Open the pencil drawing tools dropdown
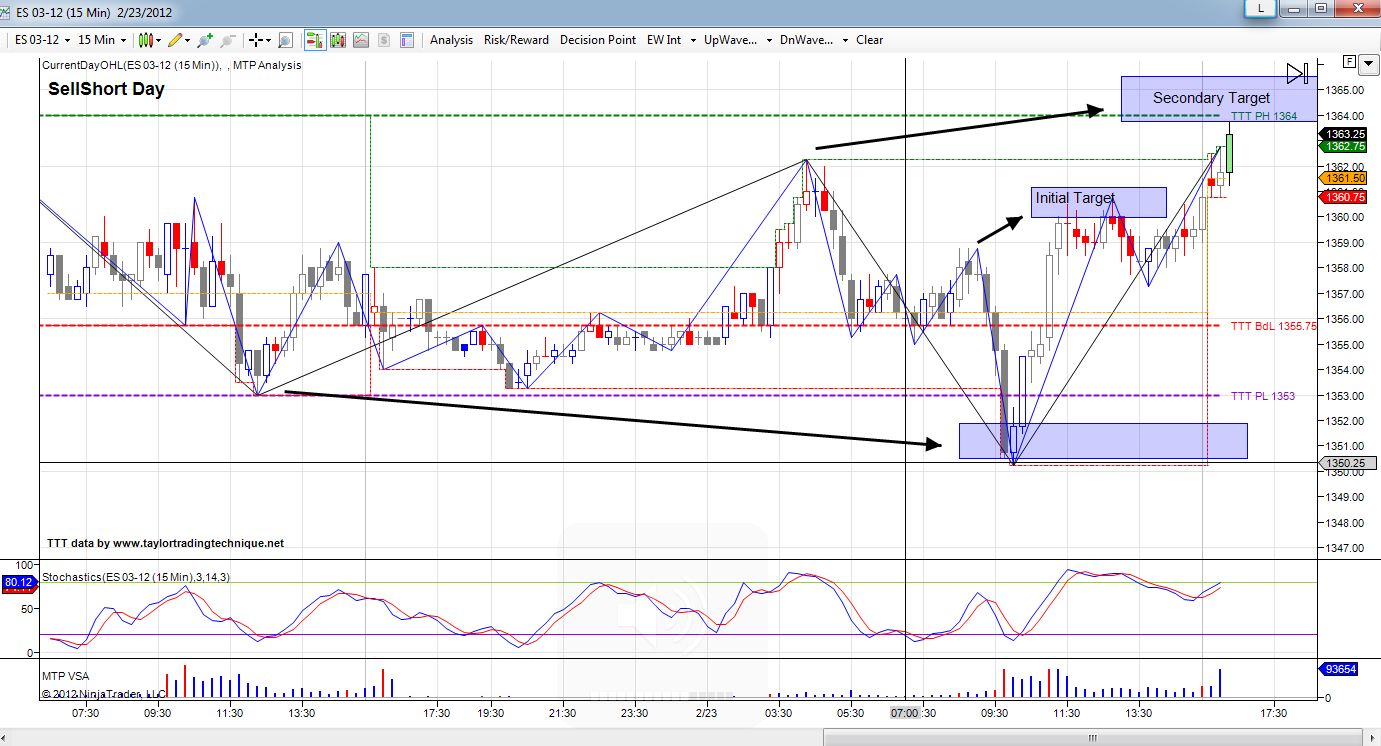The height and width of the screenshot is (746, 1381). coord(180,40)
